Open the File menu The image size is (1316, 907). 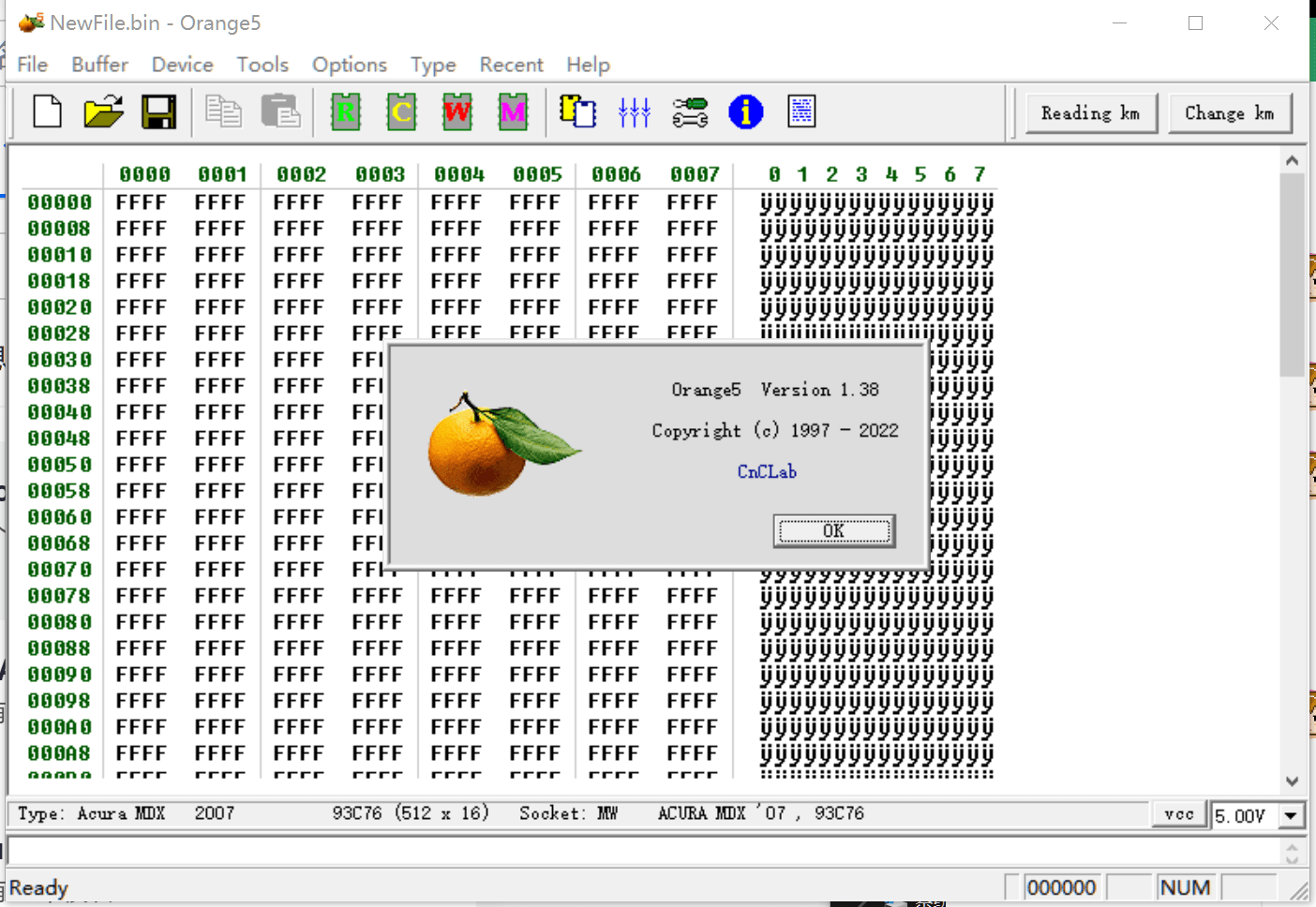click(33, 65)
